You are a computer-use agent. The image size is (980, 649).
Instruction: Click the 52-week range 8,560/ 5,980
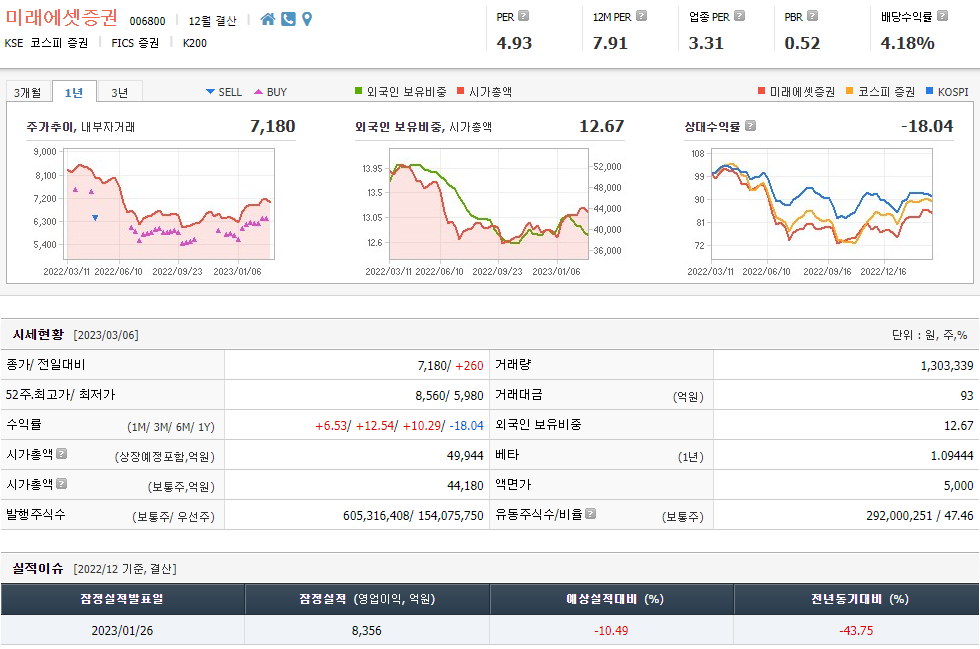point(449,396)
